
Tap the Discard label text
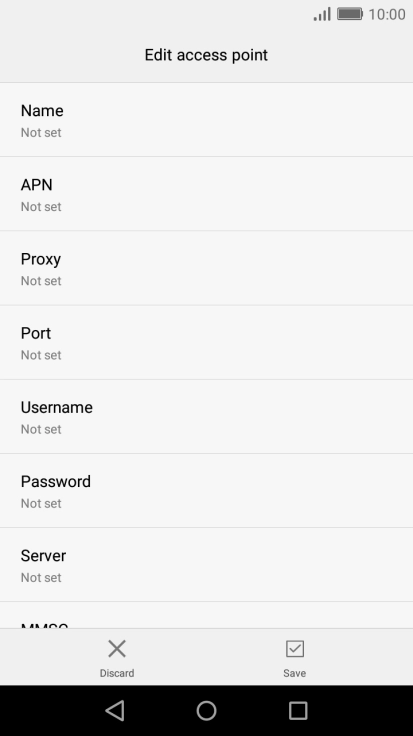click(117, 673)
